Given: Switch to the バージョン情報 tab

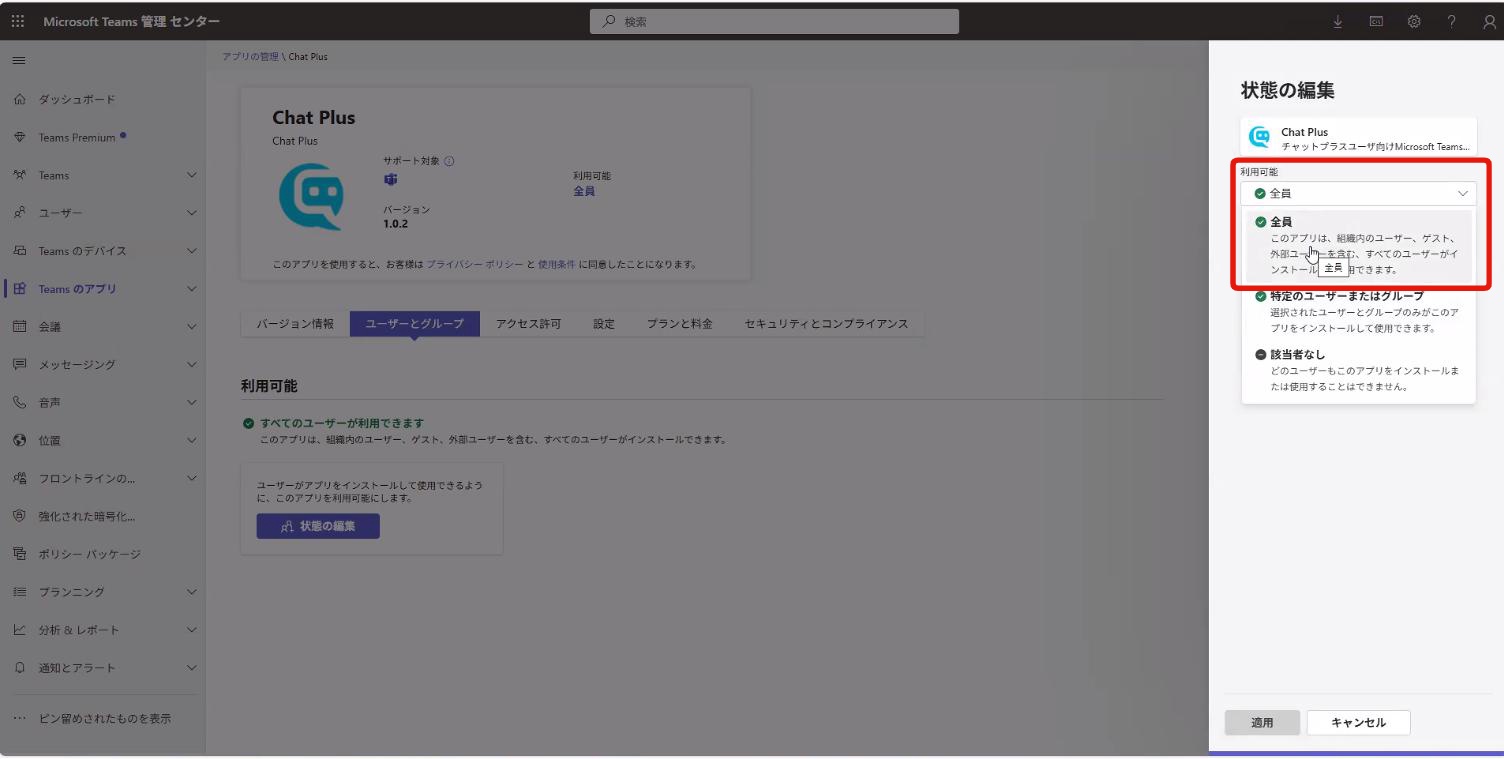Looking at the screenshot, I should [x=295, y=324].
